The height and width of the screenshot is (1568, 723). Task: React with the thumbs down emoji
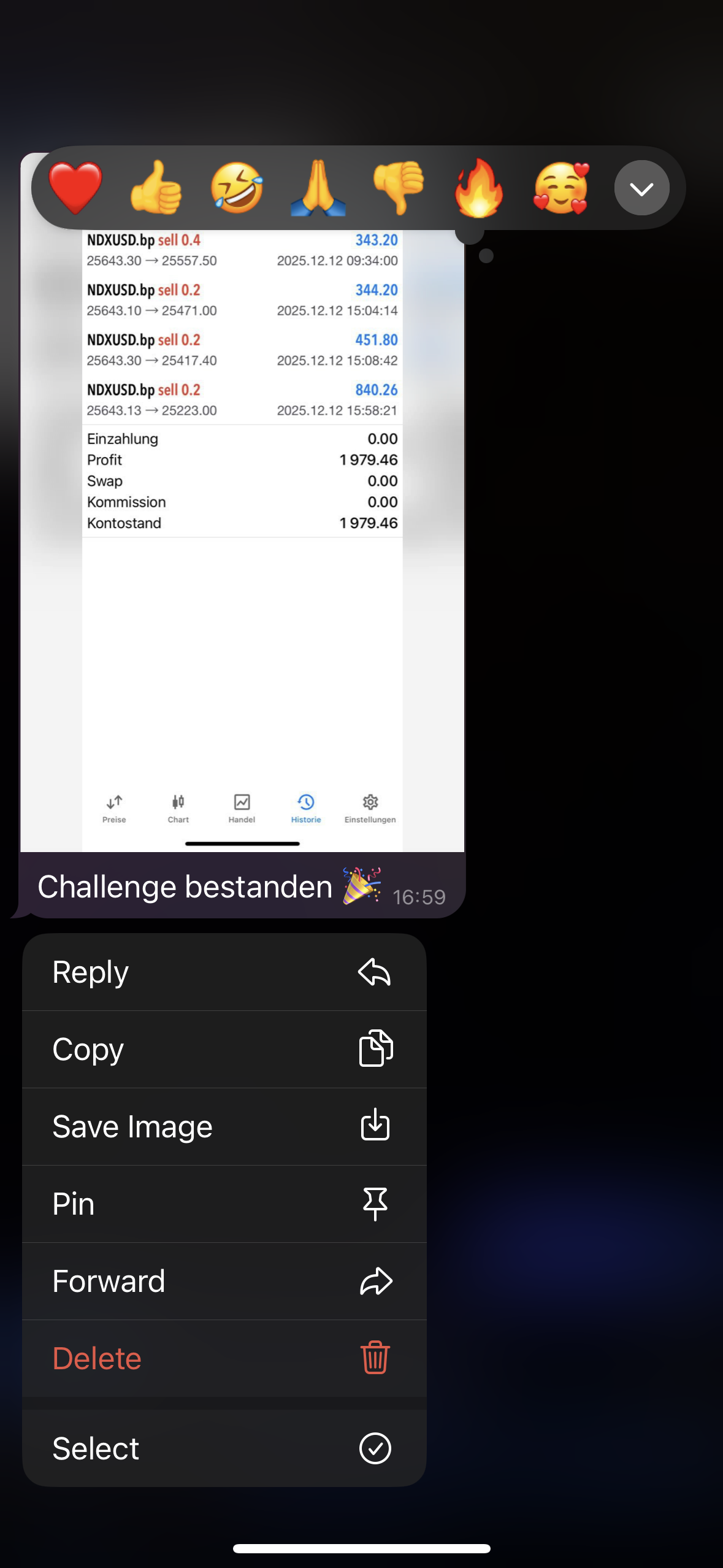tap(399, 188)
